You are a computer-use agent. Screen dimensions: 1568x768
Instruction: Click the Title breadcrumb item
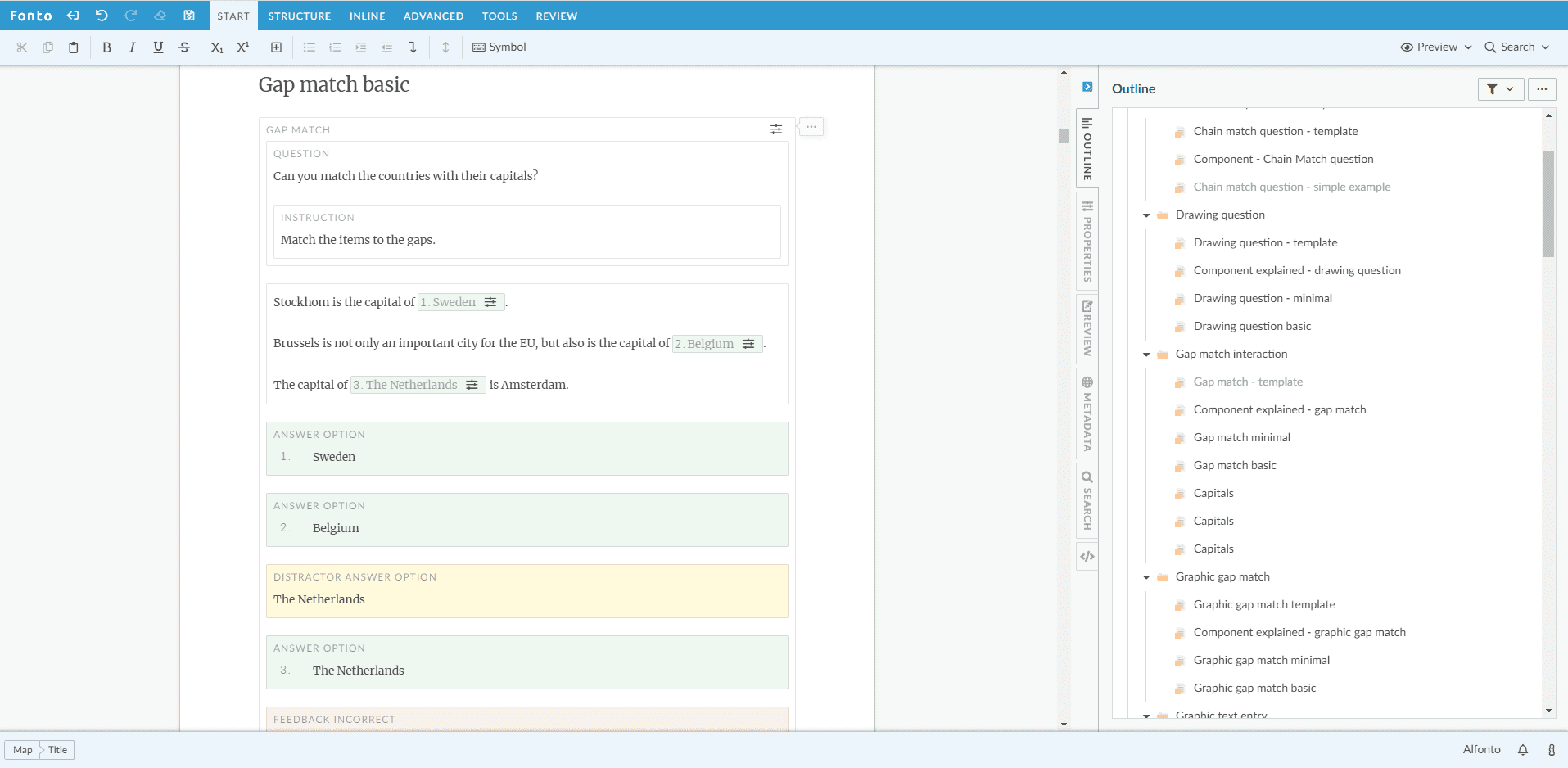click(57, 750)
